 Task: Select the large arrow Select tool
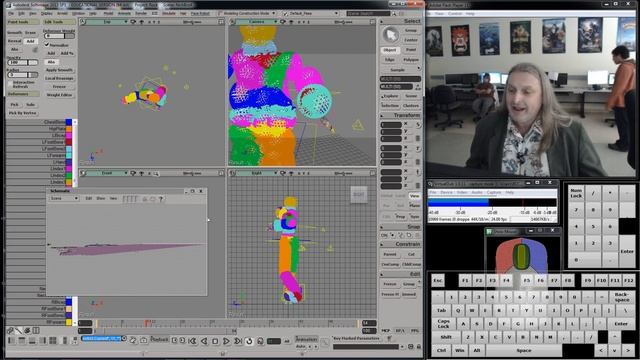point(391,35)
